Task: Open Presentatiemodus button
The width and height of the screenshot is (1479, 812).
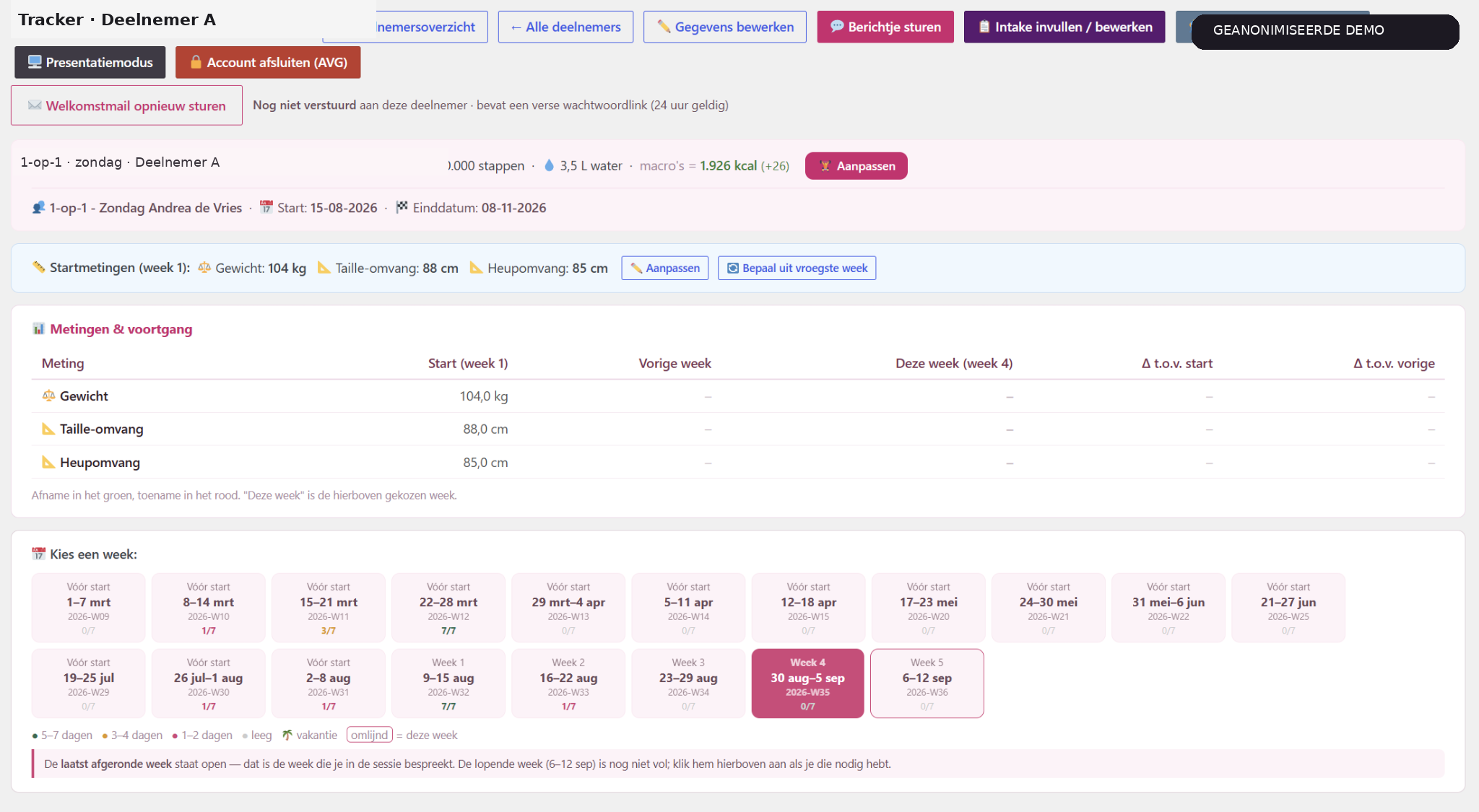Action: pos(90,62)
